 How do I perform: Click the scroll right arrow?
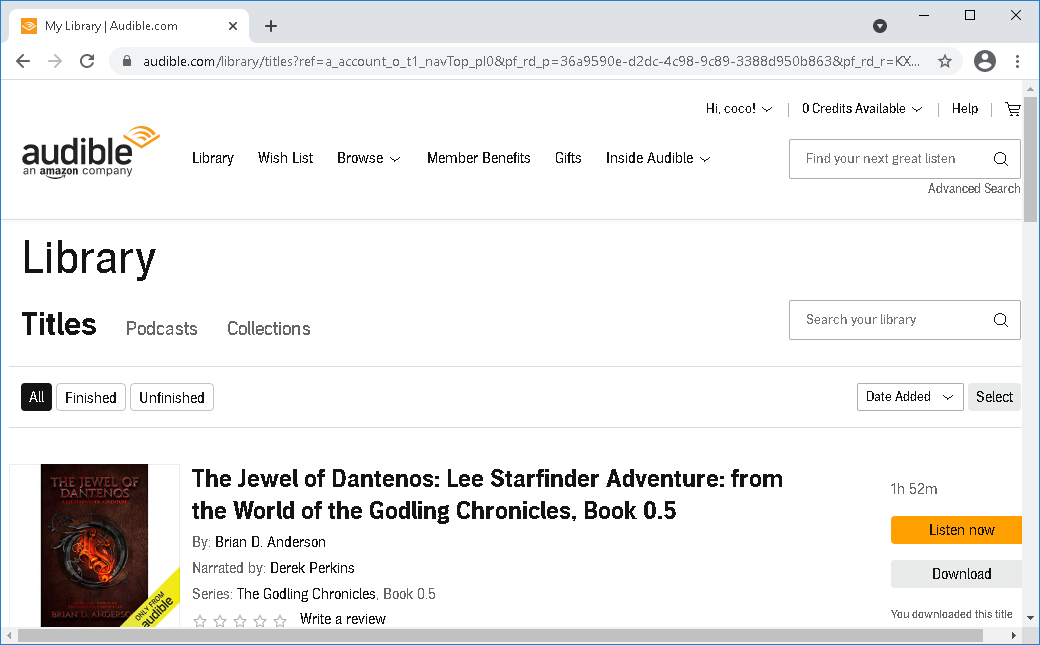coord(1013,636)
